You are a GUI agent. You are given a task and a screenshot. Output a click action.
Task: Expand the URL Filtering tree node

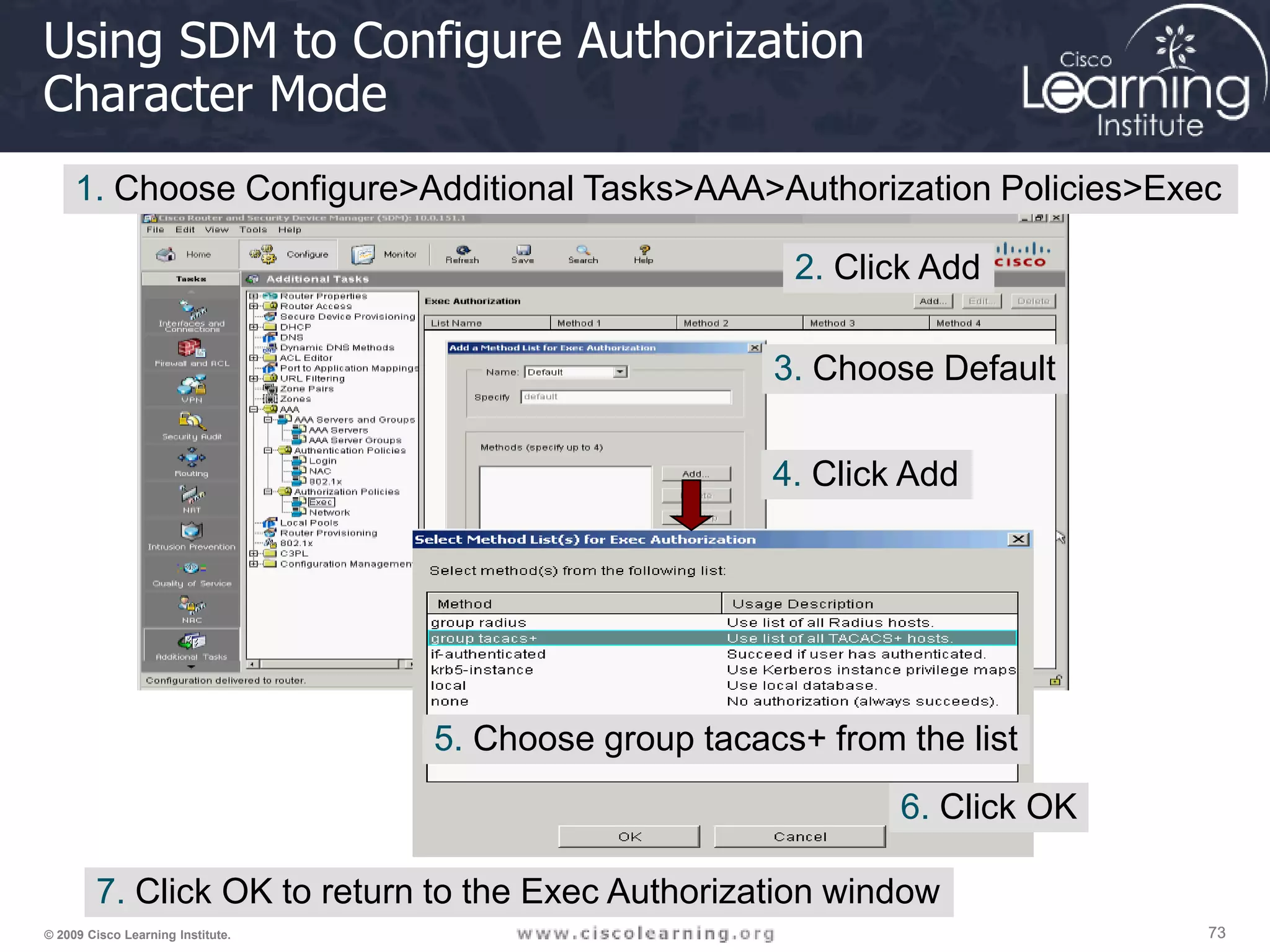pyautogui.click(x=253, y=378)
